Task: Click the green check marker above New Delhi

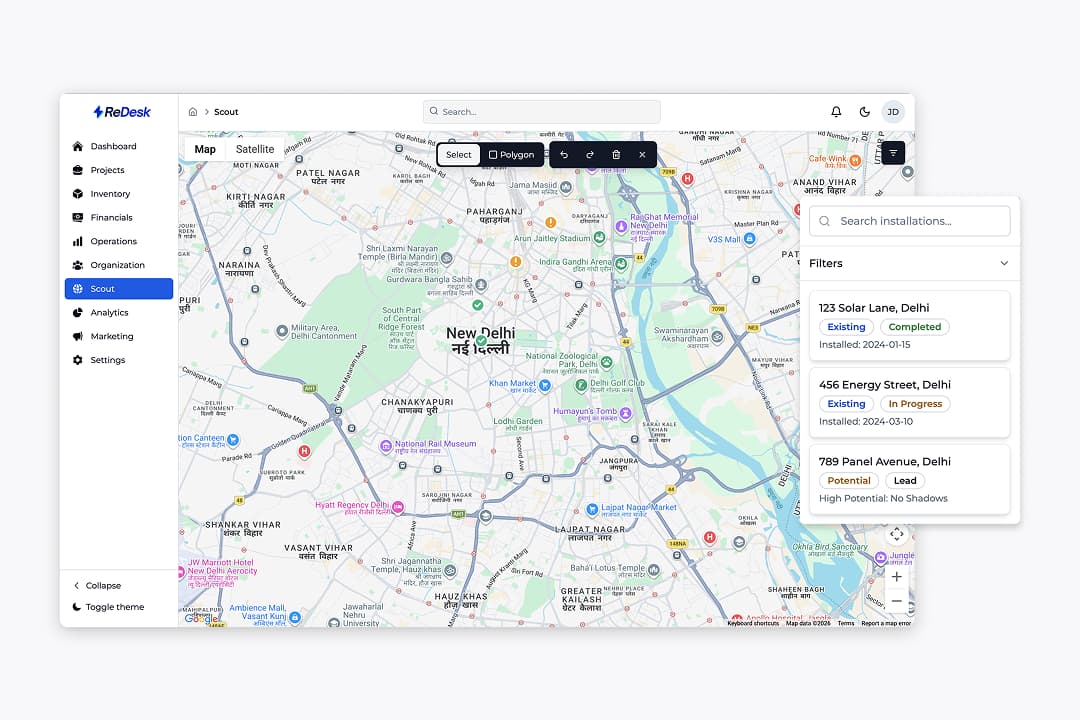Action: 477,305
